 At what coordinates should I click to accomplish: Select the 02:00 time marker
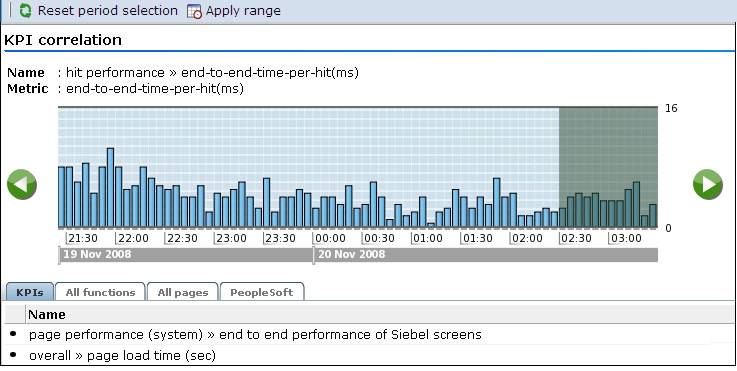point(527,238)
